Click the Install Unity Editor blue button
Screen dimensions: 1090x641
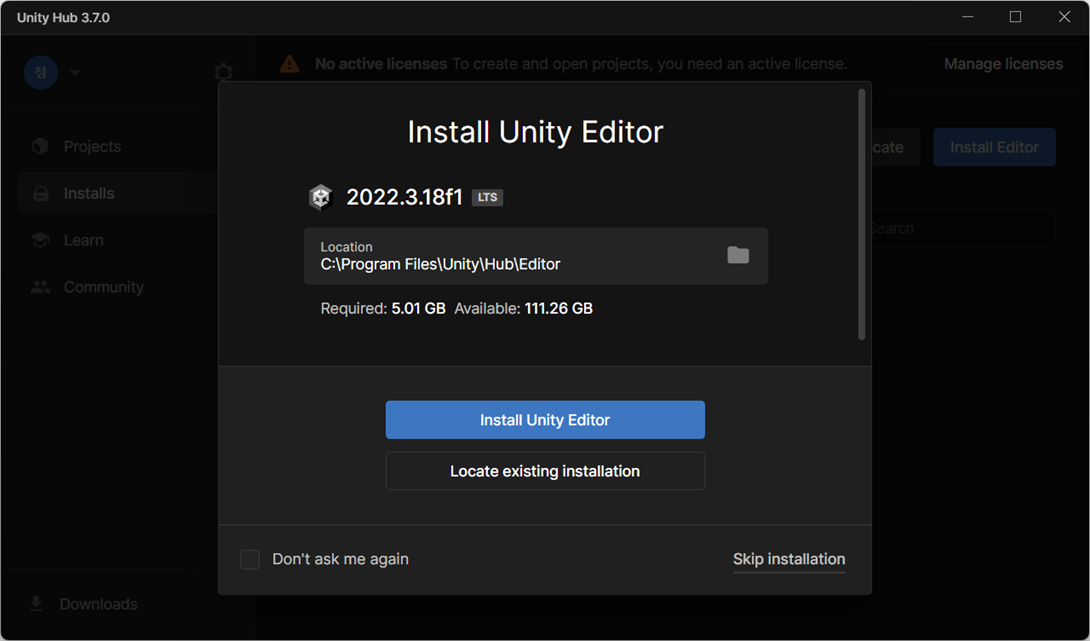tap(545, 420)
